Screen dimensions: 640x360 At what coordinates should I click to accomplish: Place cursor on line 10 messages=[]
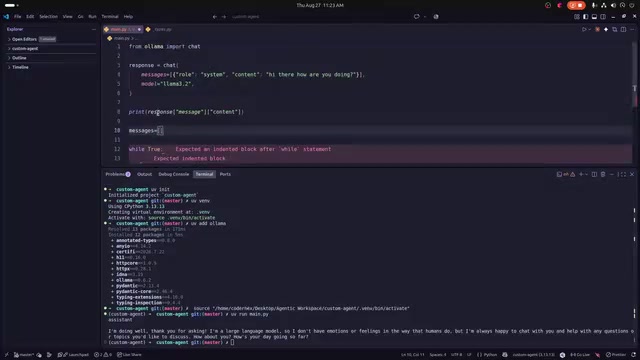pos(146,131)
